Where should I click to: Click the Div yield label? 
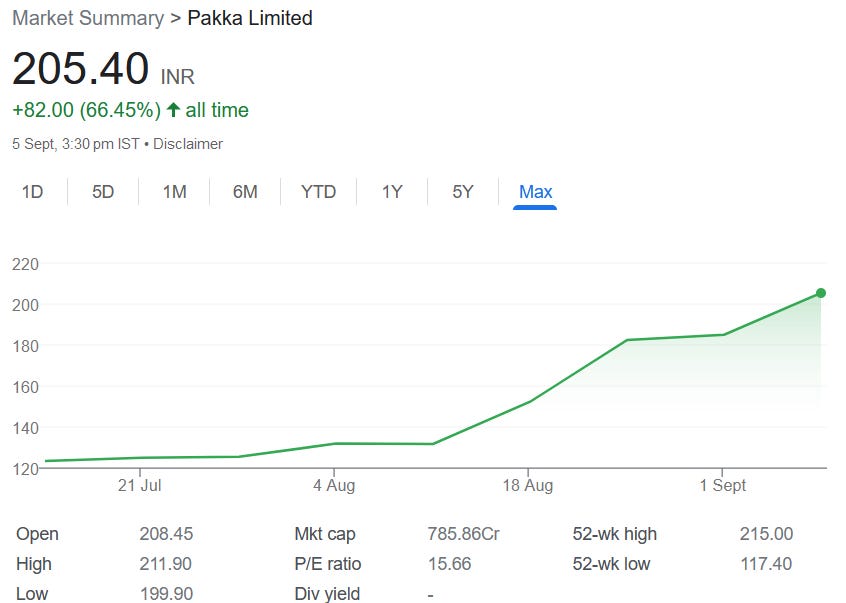coord(327,593)
